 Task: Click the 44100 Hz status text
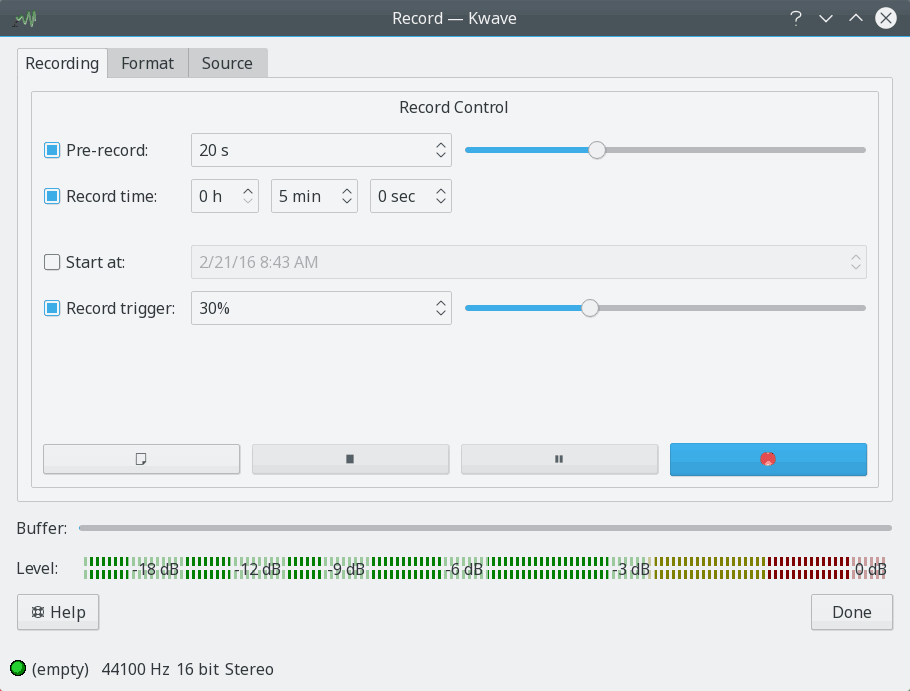coord(135,670)
